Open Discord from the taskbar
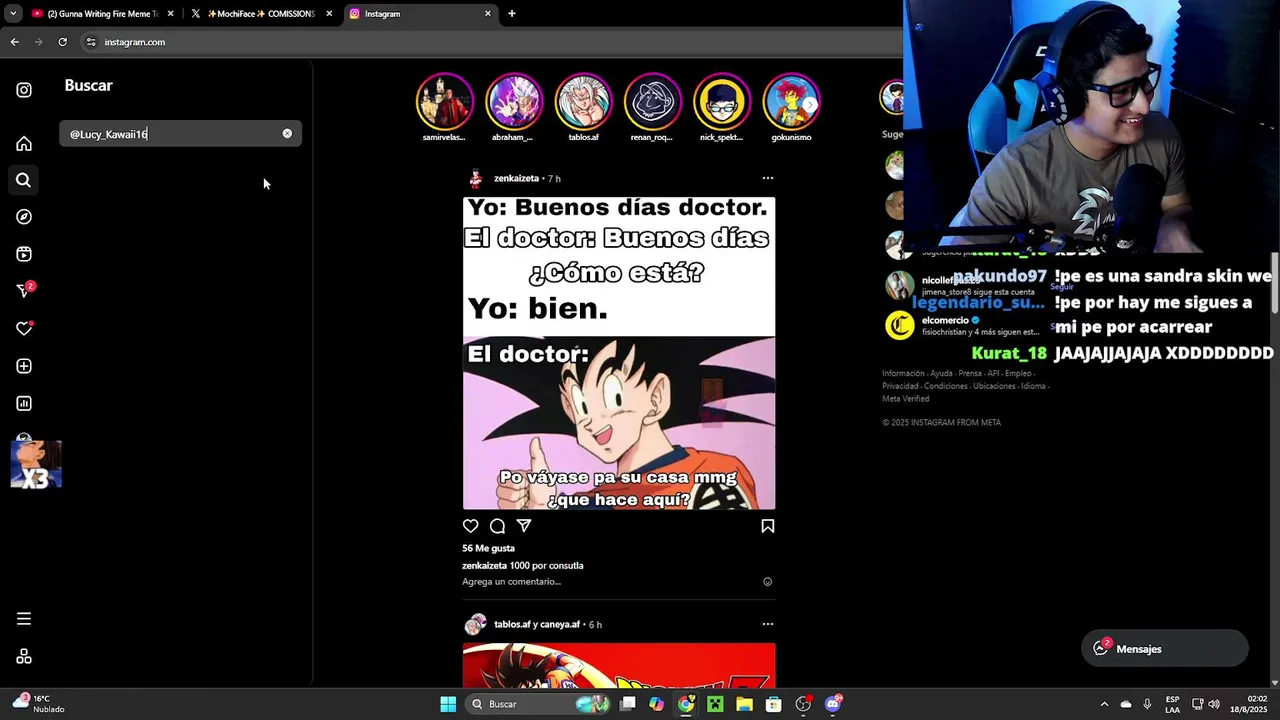The width and height of the screenshot is (1280, 720). click(833, 704)
